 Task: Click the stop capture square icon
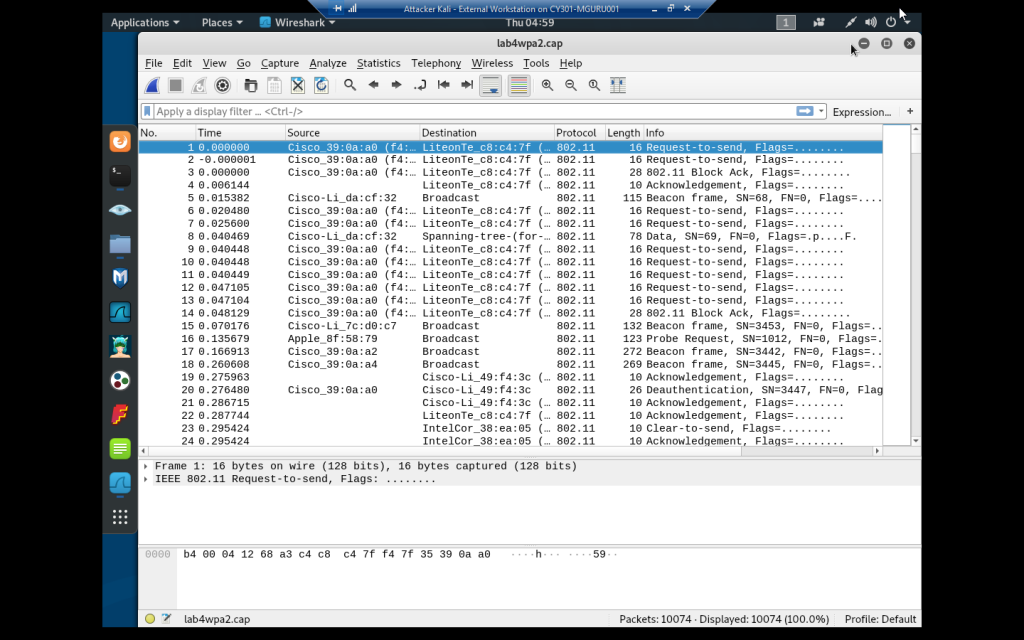(175, 86)
